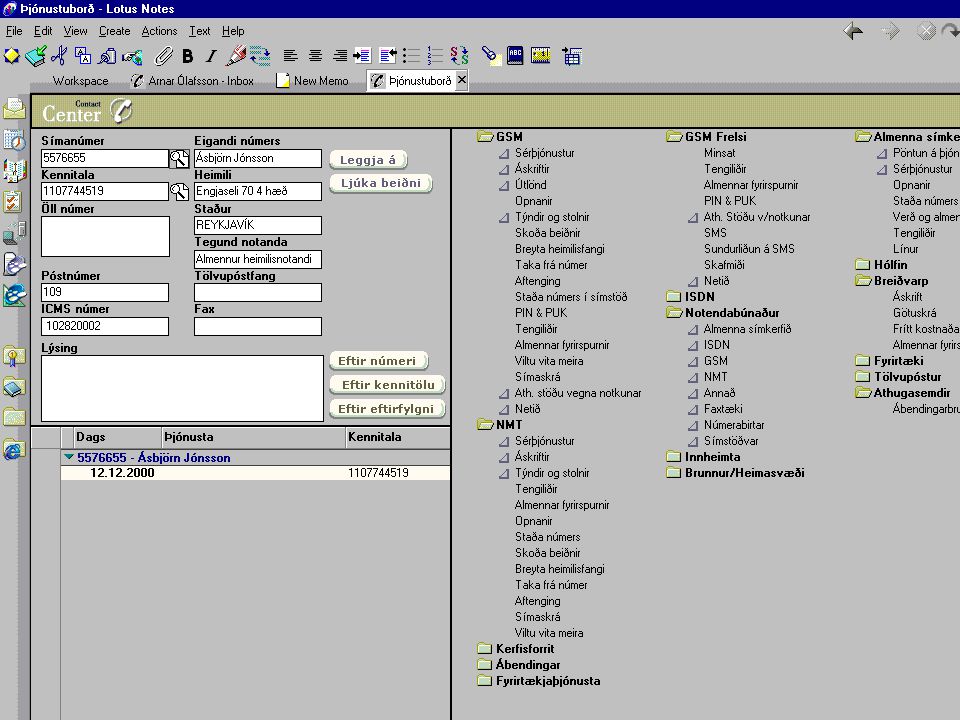Expand the Brunnur/Heimasvæði folder

coord(673,473)
